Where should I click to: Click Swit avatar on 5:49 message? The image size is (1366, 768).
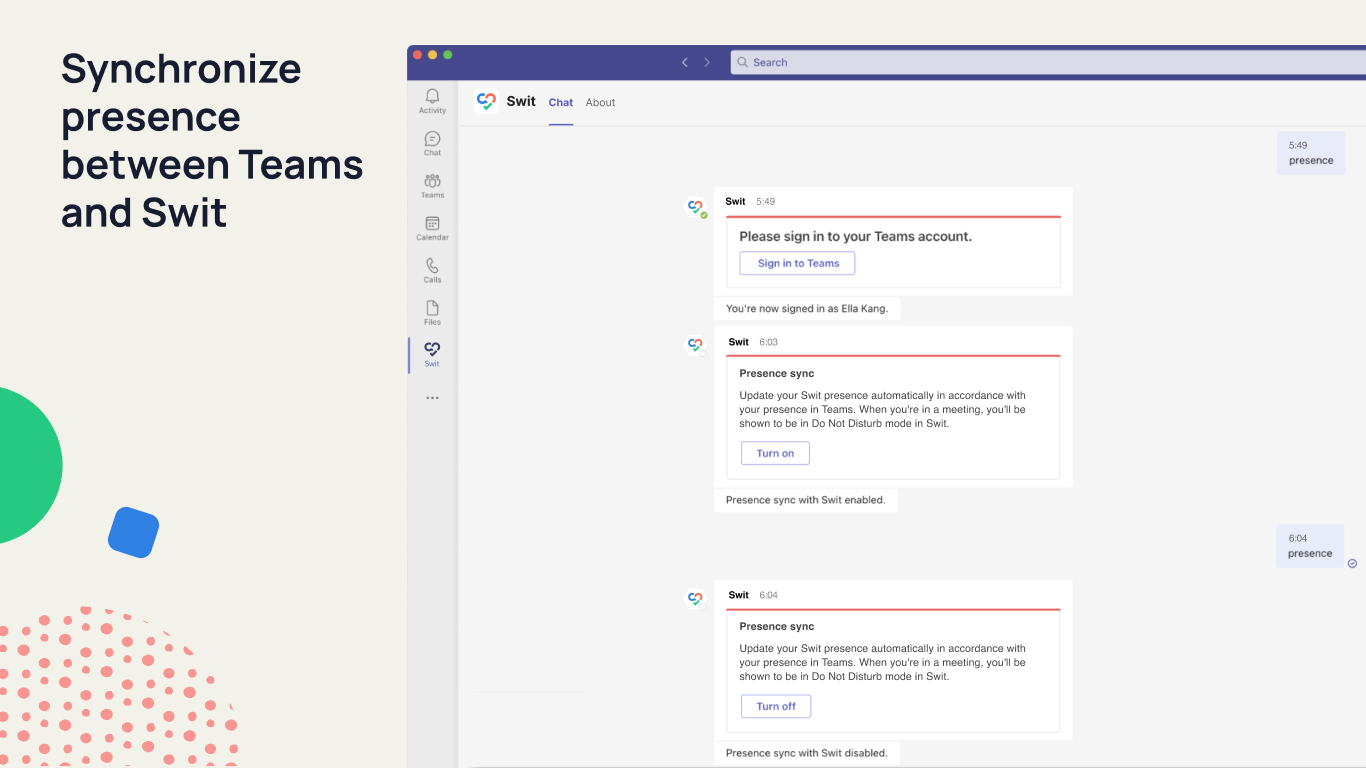695,207
